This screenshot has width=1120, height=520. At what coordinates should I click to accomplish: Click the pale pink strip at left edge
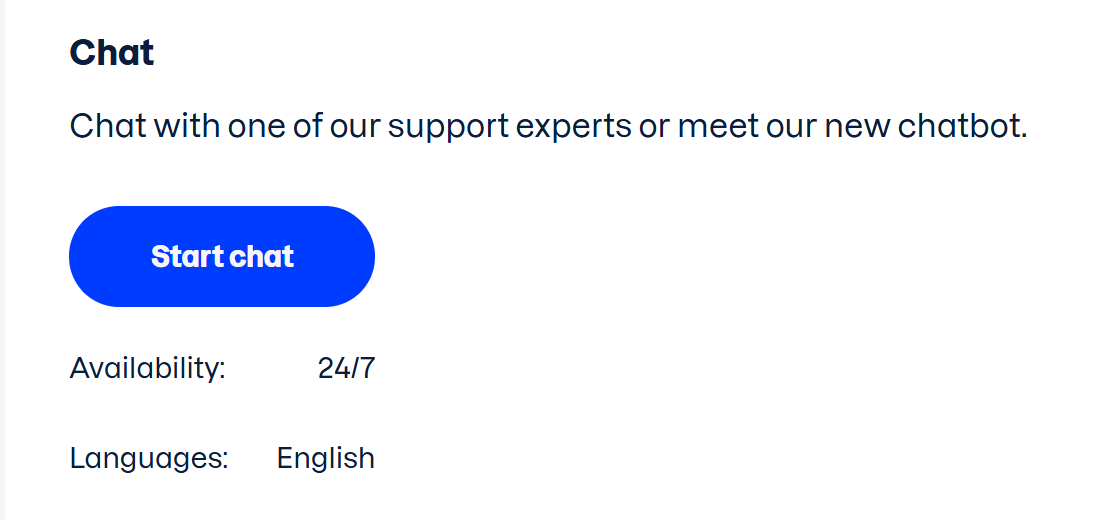click(3, 260)
